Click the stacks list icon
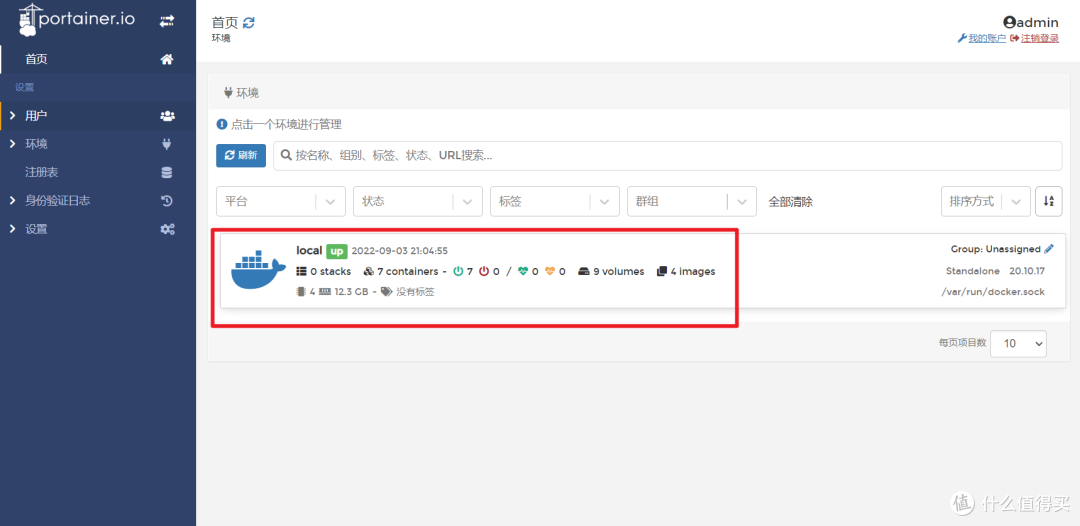Viewport: 1080px width, 526px height. pos(301,271)
